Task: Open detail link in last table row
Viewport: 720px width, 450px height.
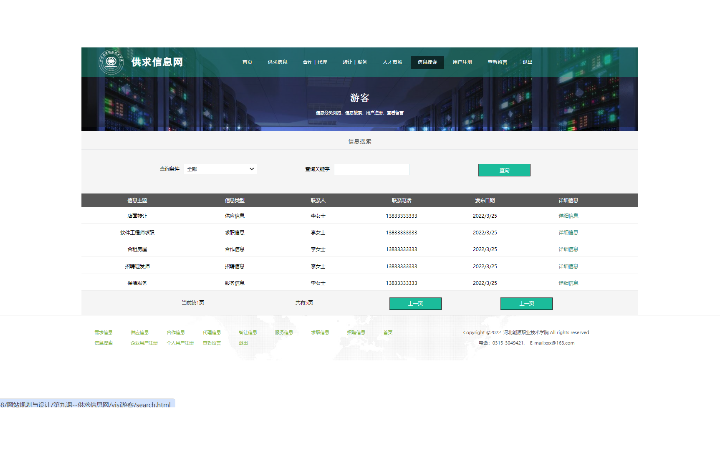Action: 568,283
